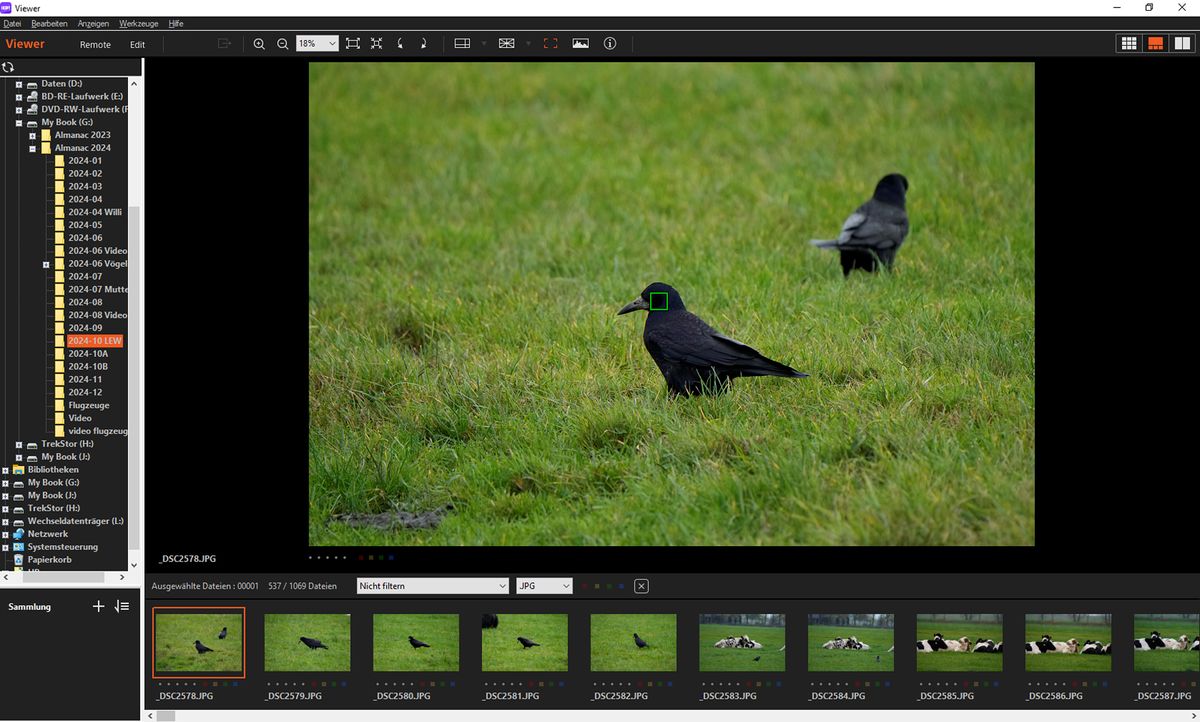
Task: Rotate the image counterclockwise
Action: (400, 43)
